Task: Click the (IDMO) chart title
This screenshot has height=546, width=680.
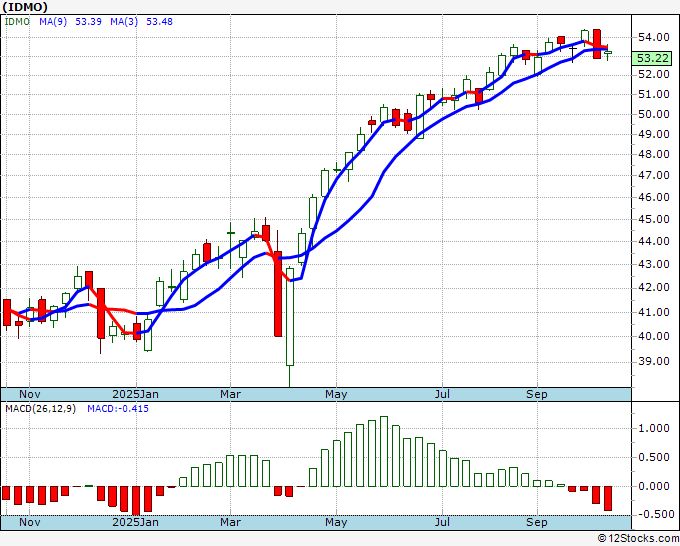Action: 24,7
